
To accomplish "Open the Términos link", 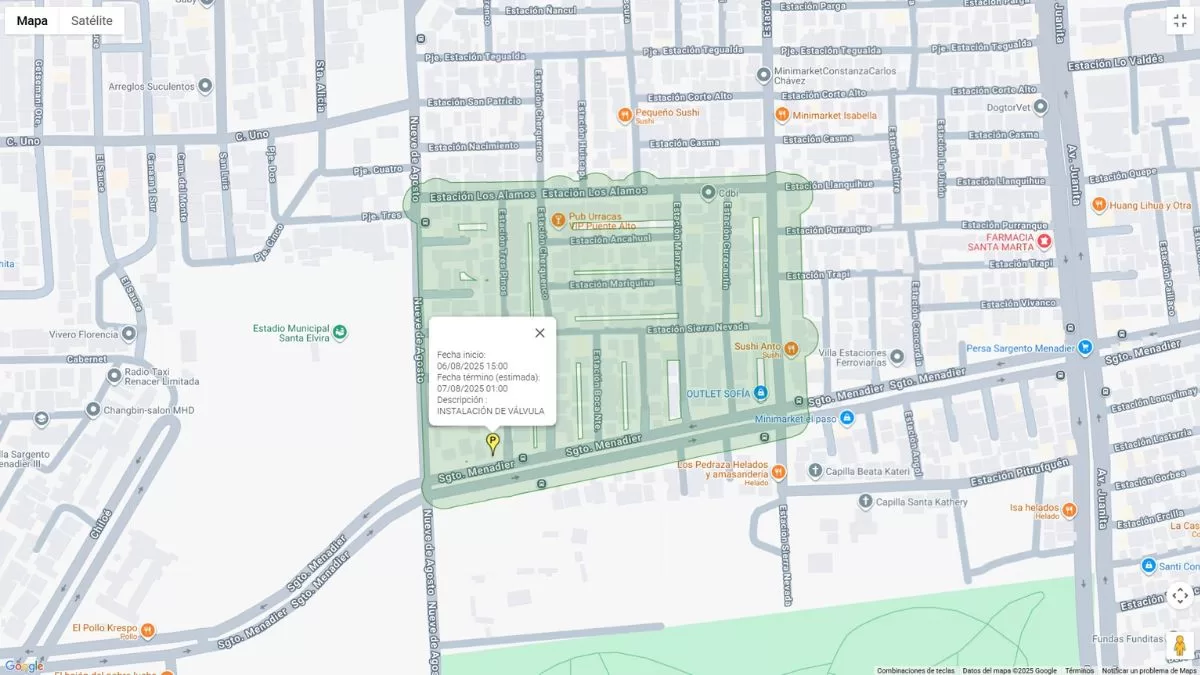I will coord(1079,670).
